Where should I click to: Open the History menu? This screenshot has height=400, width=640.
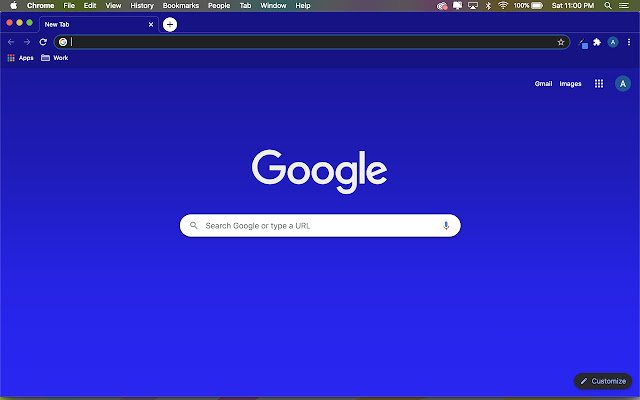[142, 5]
